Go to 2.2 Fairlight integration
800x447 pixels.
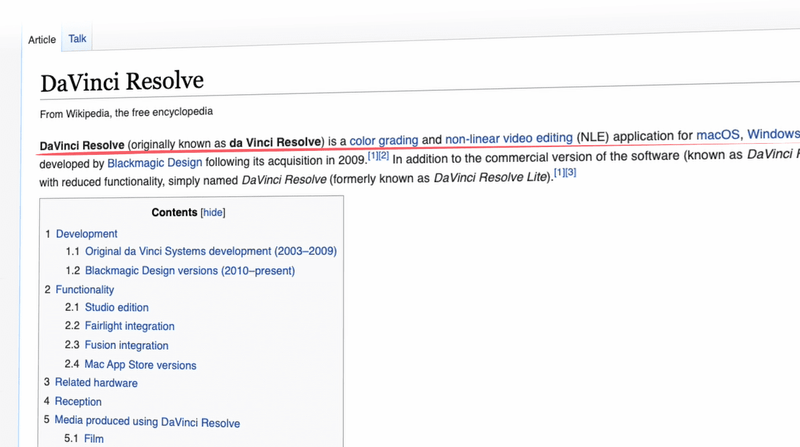pyautogui.click(x=130, y=326)
